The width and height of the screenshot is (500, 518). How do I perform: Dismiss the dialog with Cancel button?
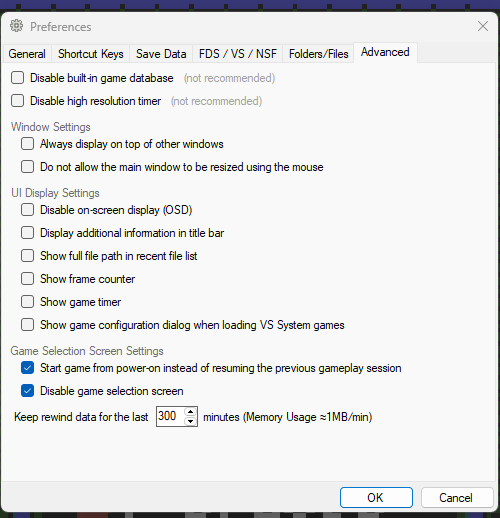tap(457, 498)
